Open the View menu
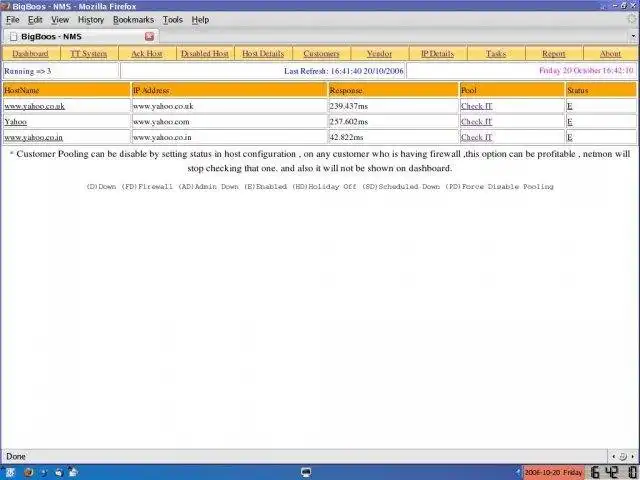640x480 pixels. [x=60, y=20]
